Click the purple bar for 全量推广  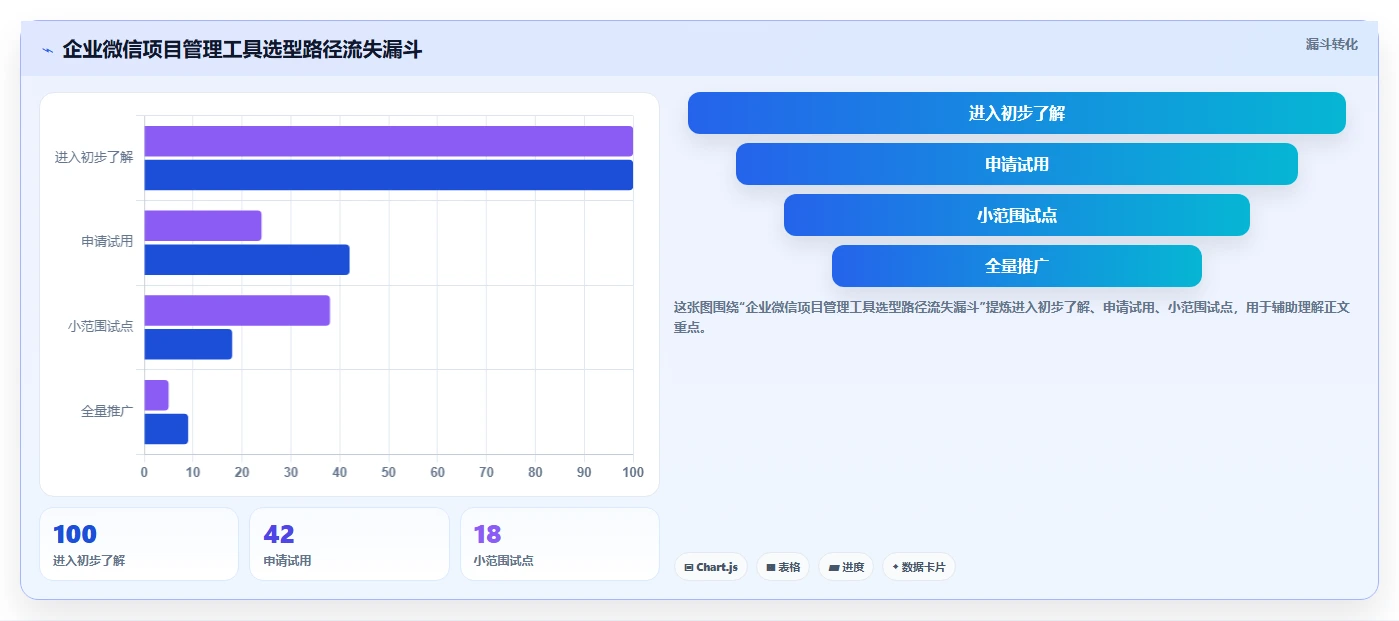[156, 395]
